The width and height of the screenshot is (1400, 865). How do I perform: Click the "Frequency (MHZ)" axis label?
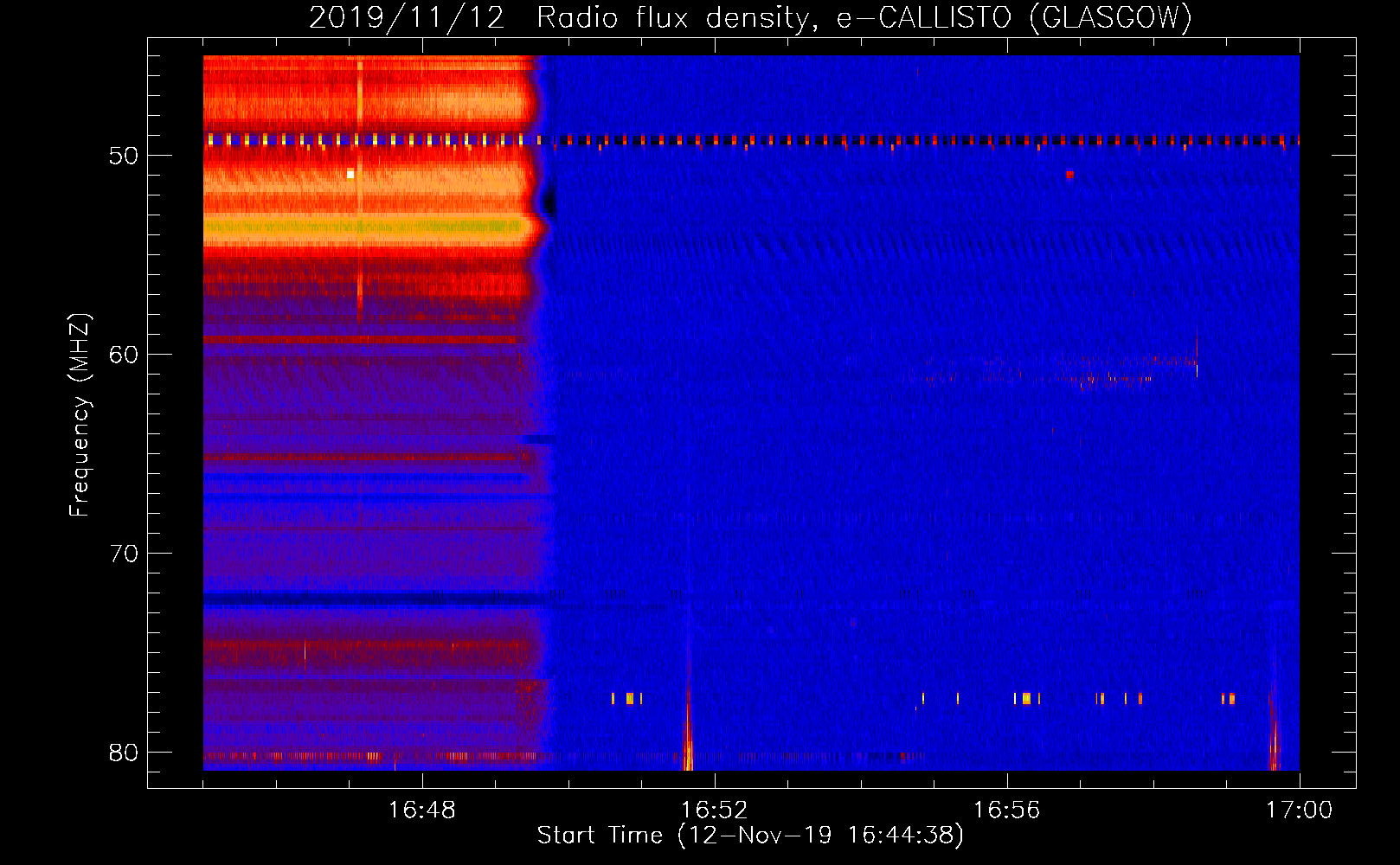pyautogui.click(x=80, y=415)
